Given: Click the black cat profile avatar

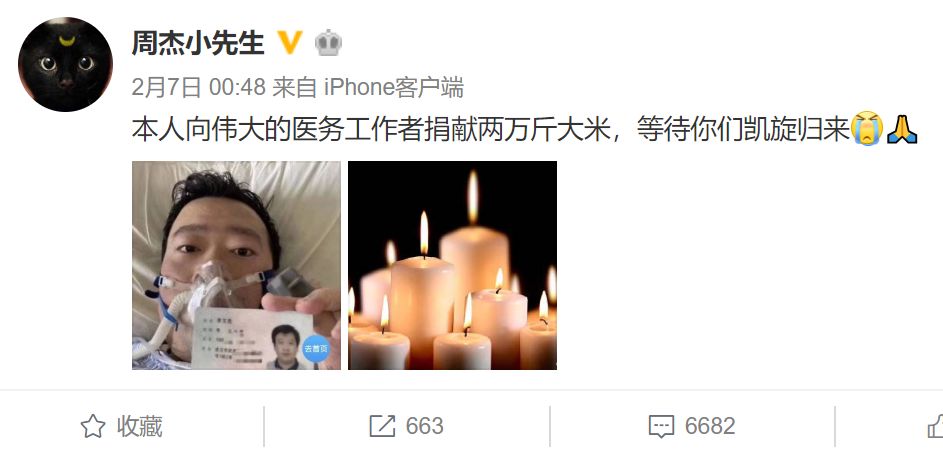Looking at the screenshot, I should click(x=65, y=64).
